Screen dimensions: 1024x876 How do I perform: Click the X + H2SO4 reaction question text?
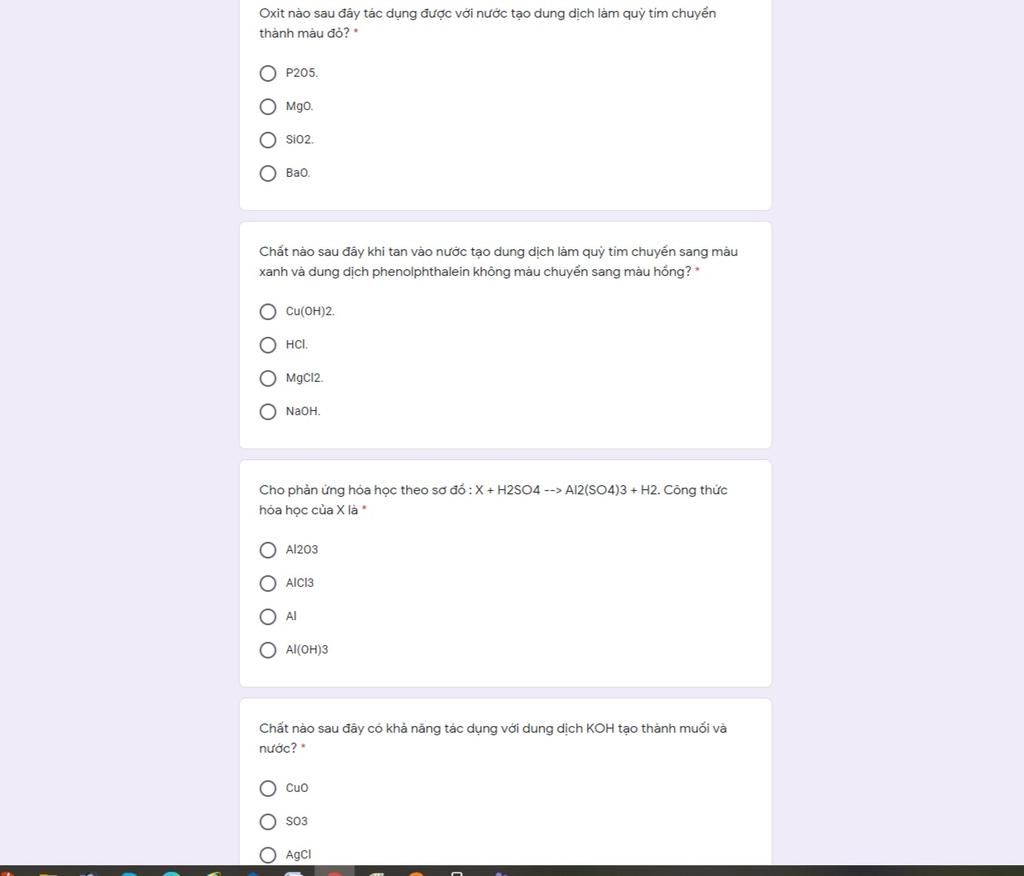click(x=493, y=500)
